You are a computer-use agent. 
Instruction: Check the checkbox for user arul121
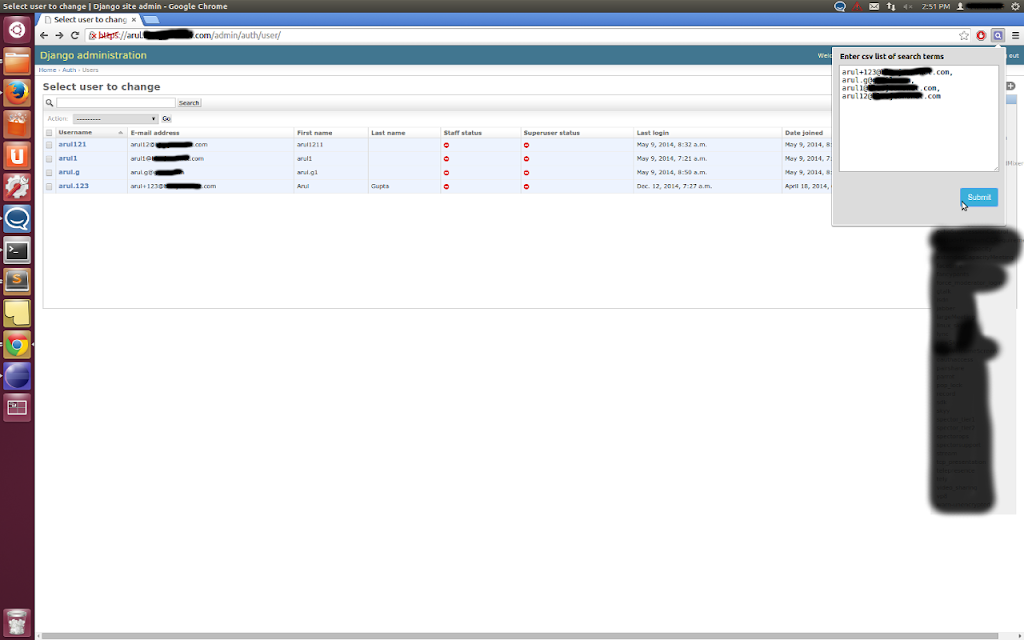(x=49, y=145)
